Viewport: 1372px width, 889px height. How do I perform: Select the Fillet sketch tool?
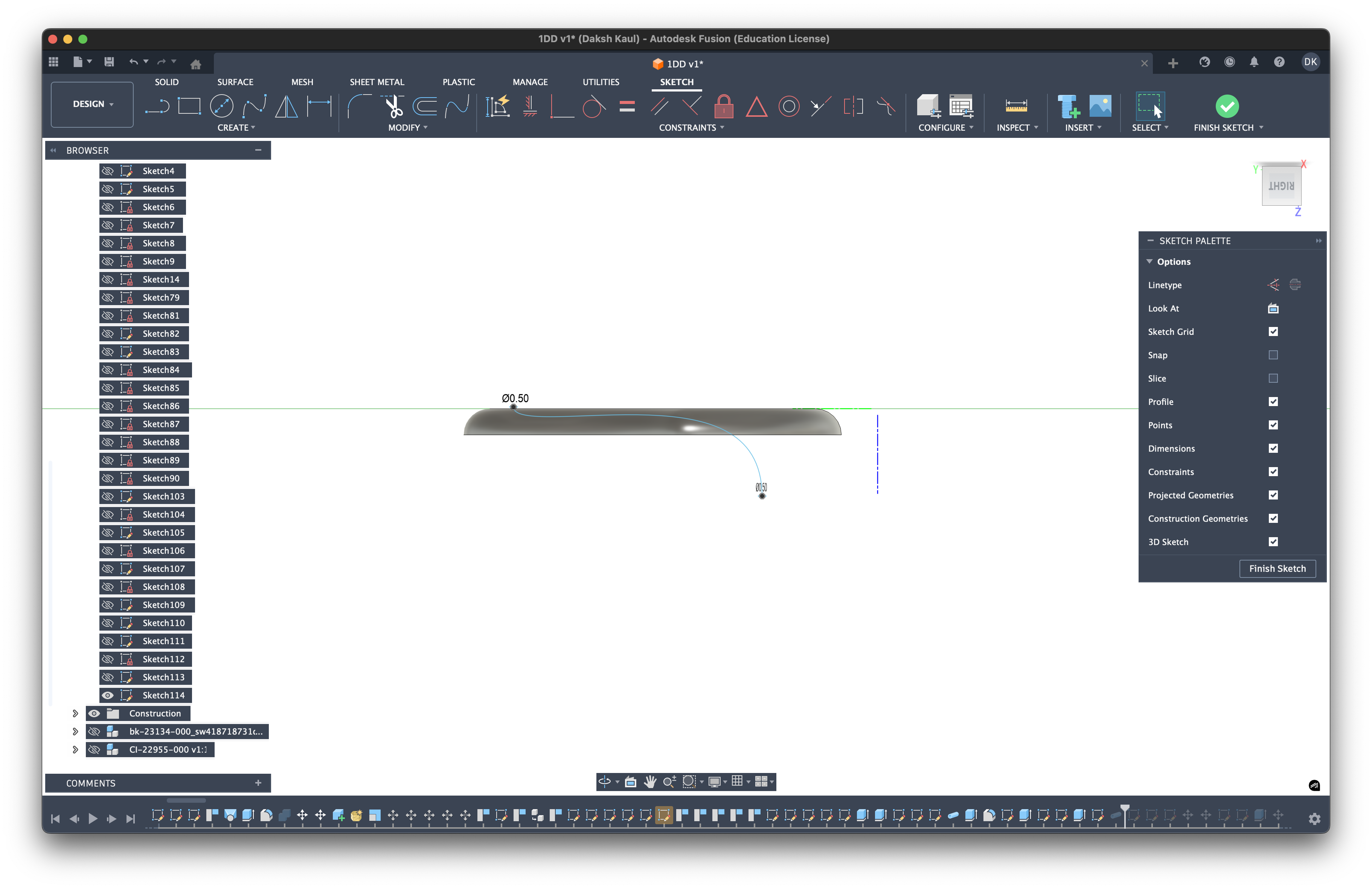coord(358,107)
